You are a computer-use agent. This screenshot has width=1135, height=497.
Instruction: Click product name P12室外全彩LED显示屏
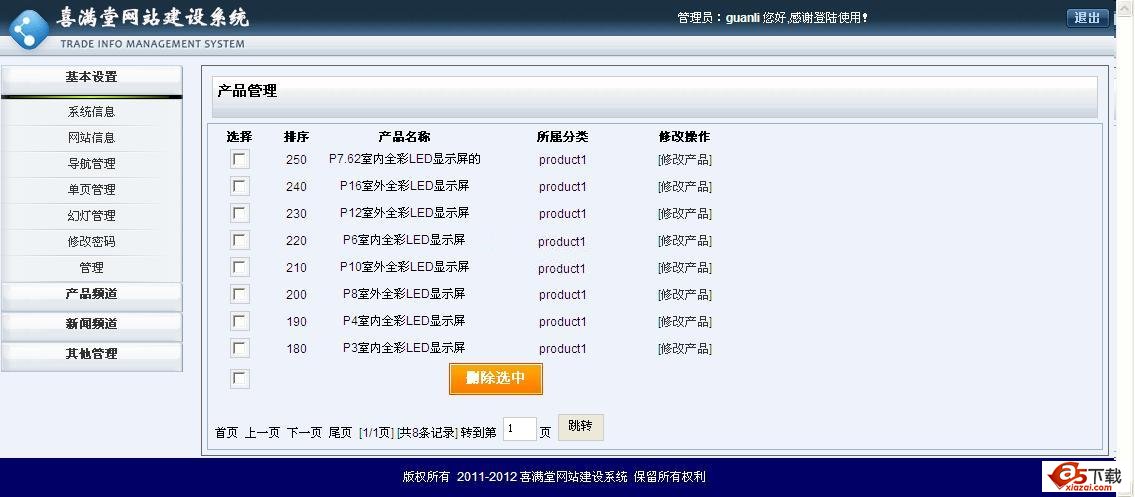coord(405,213)
